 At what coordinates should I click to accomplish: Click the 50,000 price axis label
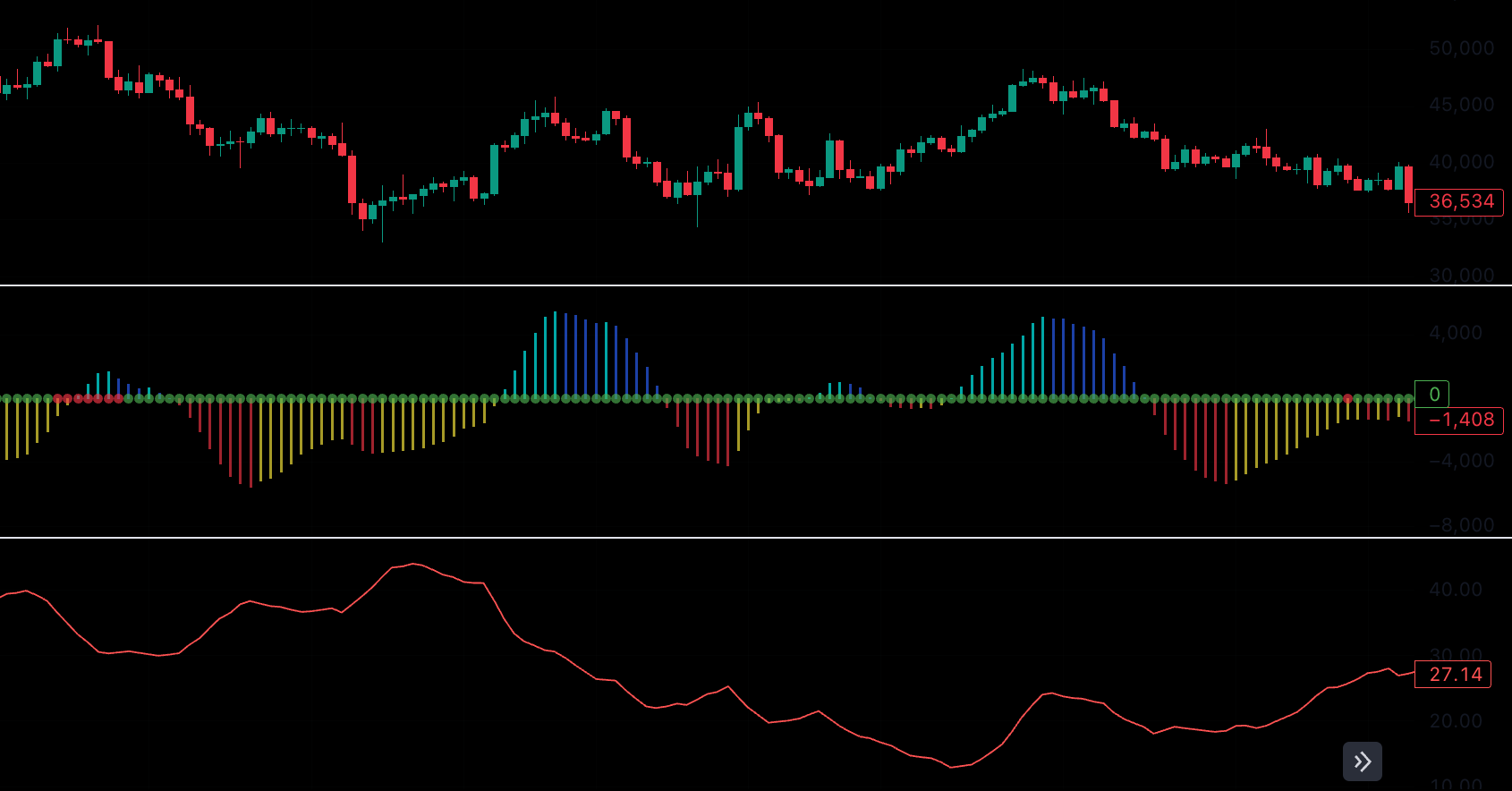point(1461,48)
